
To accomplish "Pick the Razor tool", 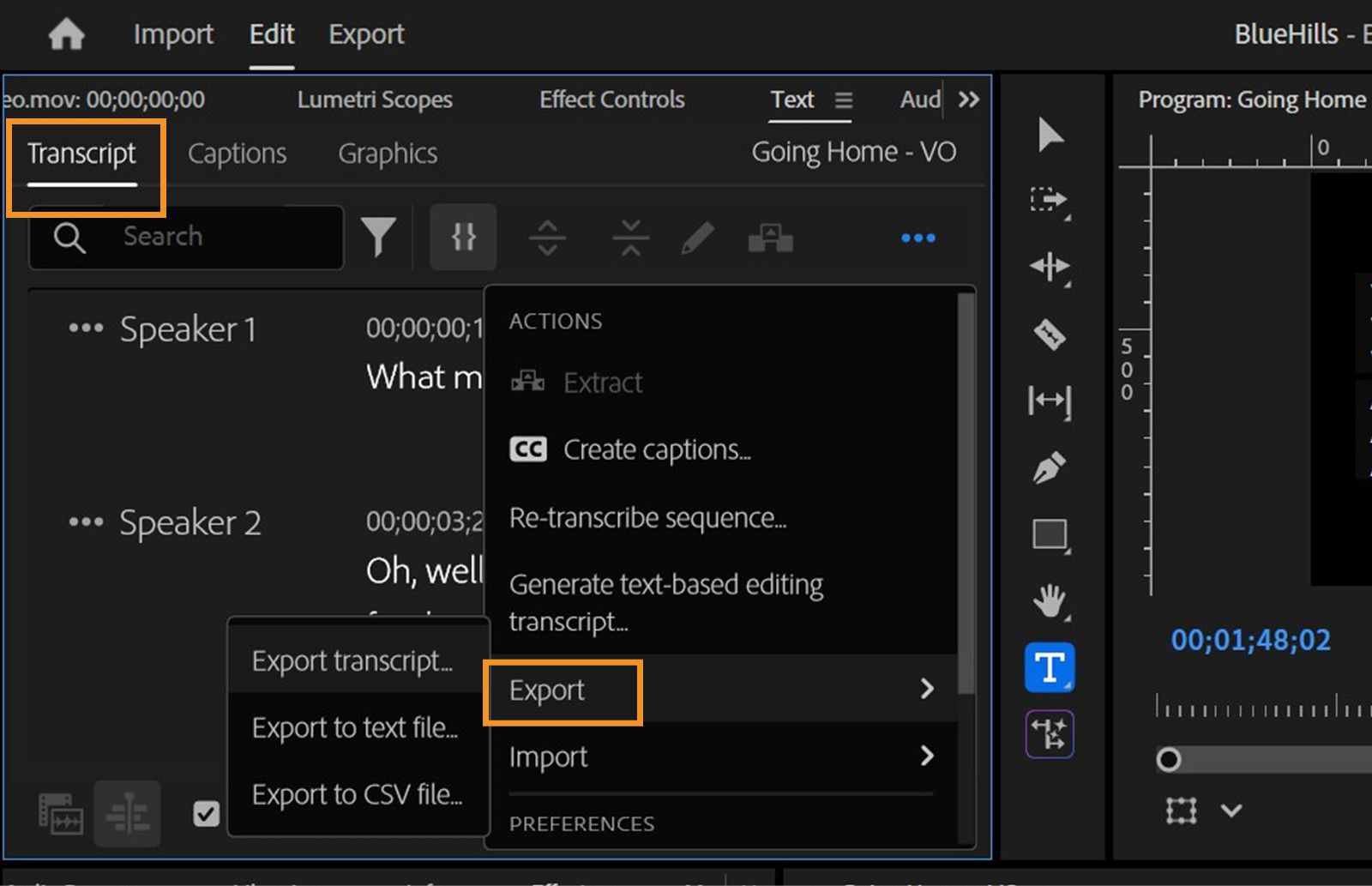I will click(x=1050, y=336).
